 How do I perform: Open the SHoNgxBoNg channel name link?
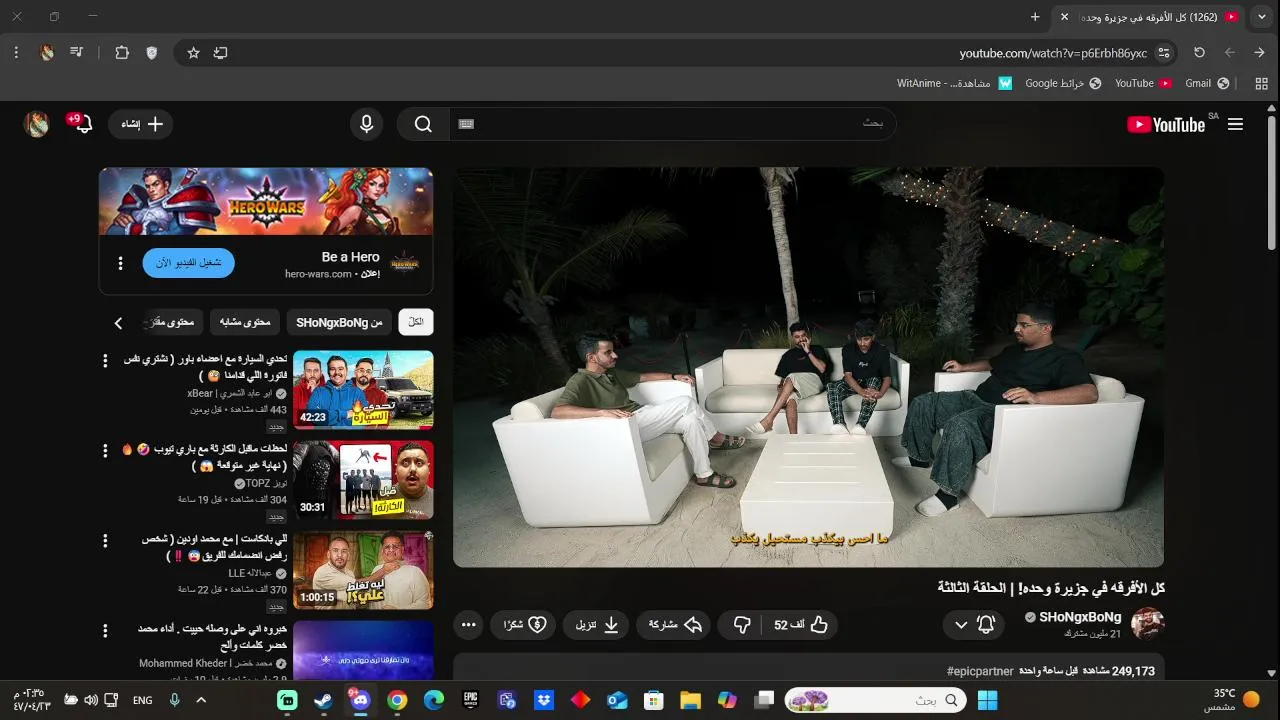point(1080,617)
